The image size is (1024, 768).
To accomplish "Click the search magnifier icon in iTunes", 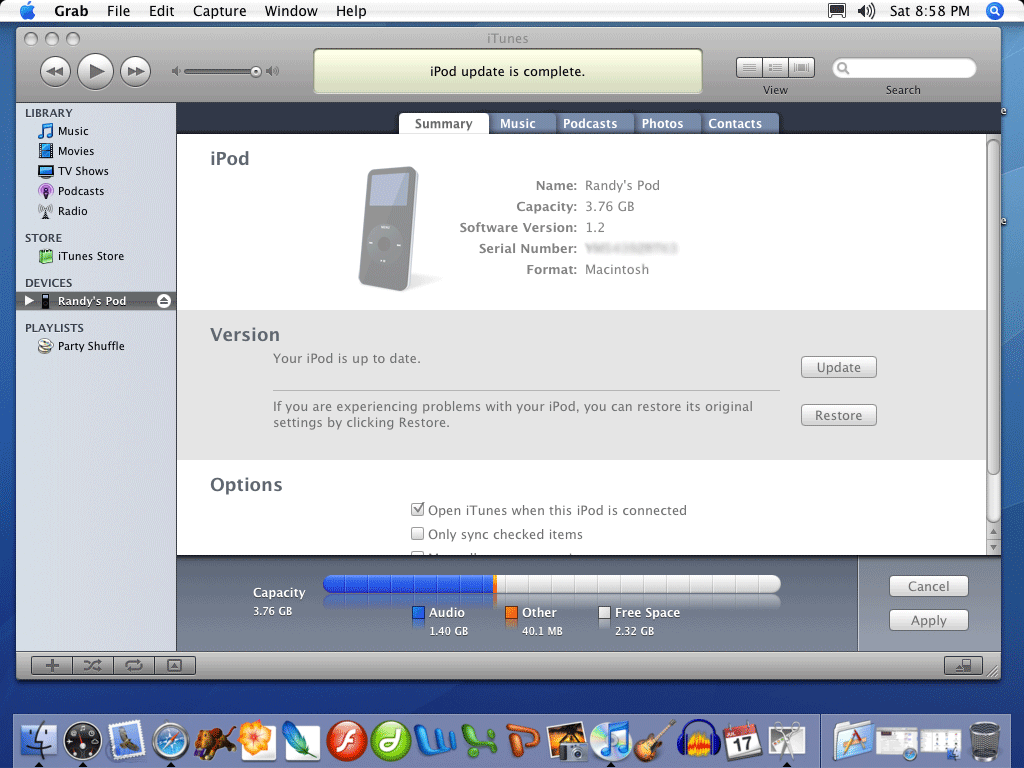I will pos(843,68).
